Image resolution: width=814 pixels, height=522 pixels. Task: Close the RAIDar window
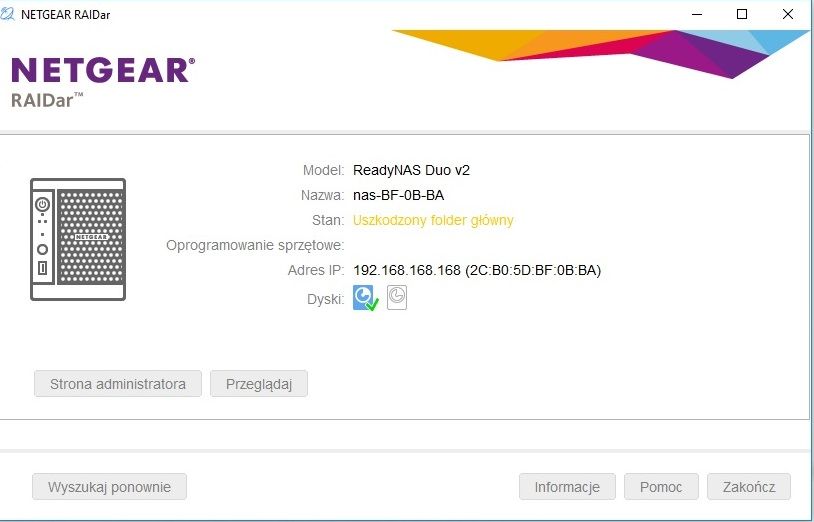pyautogui.click(x=788, y=15)
